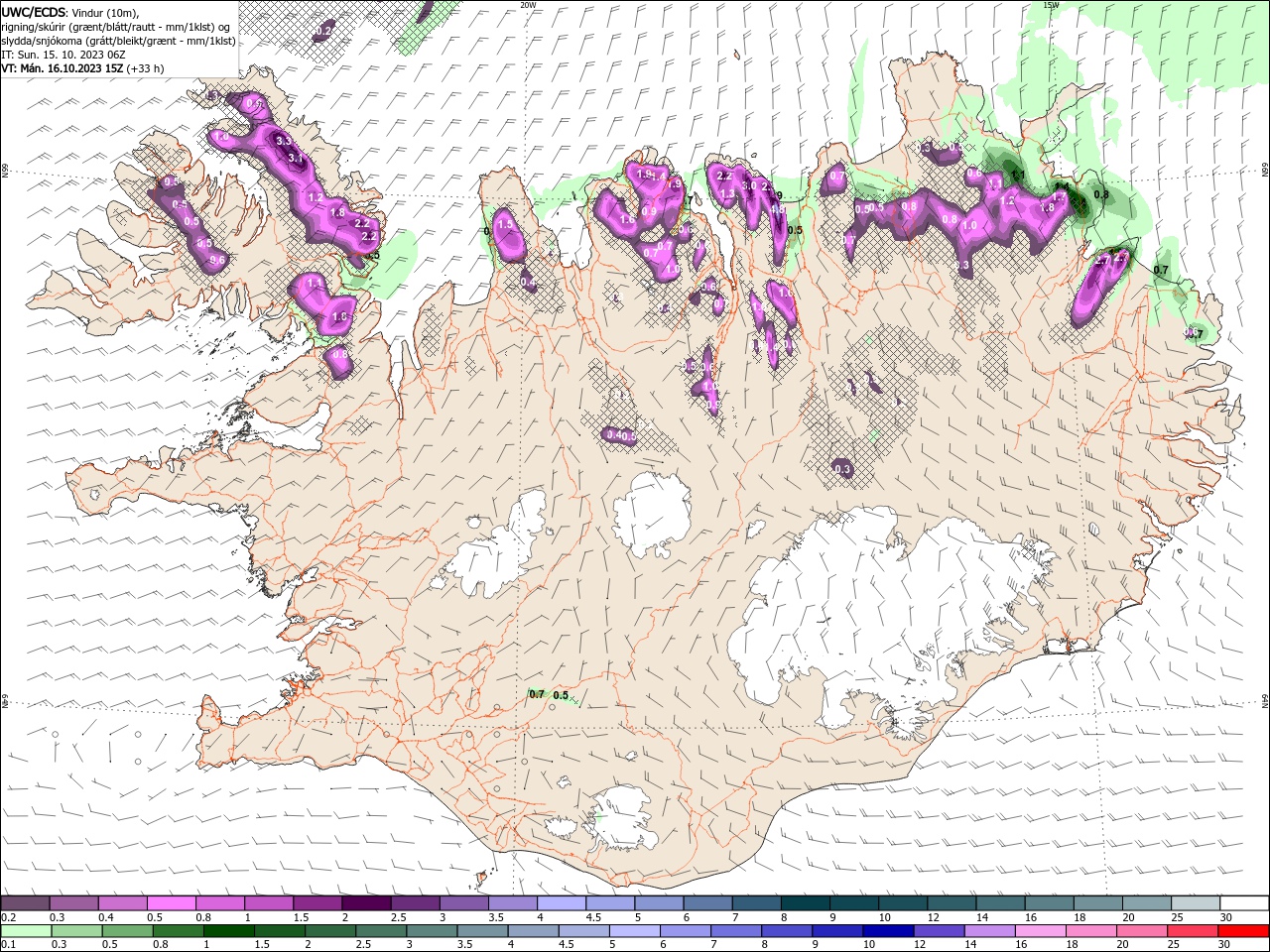Click the 'IT: Sun. 15. 10. 2023 06Z' line
1270x952 pixels.
tap(63, 55)
